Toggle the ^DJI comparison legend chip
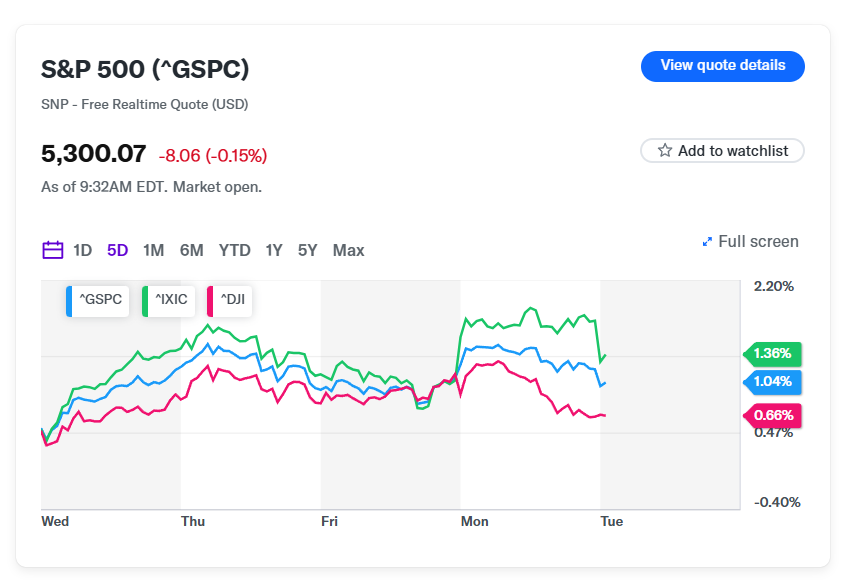Screen dimensions: 856x585 click(x=229, y=301)
